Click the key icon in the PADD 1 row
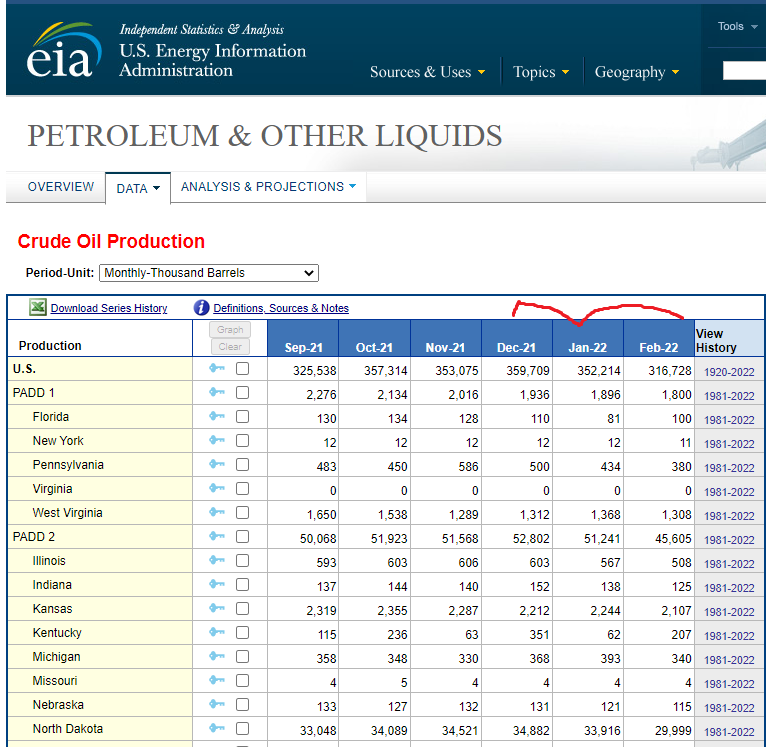This screenshot has width=766, height=747. pos(217,392)
